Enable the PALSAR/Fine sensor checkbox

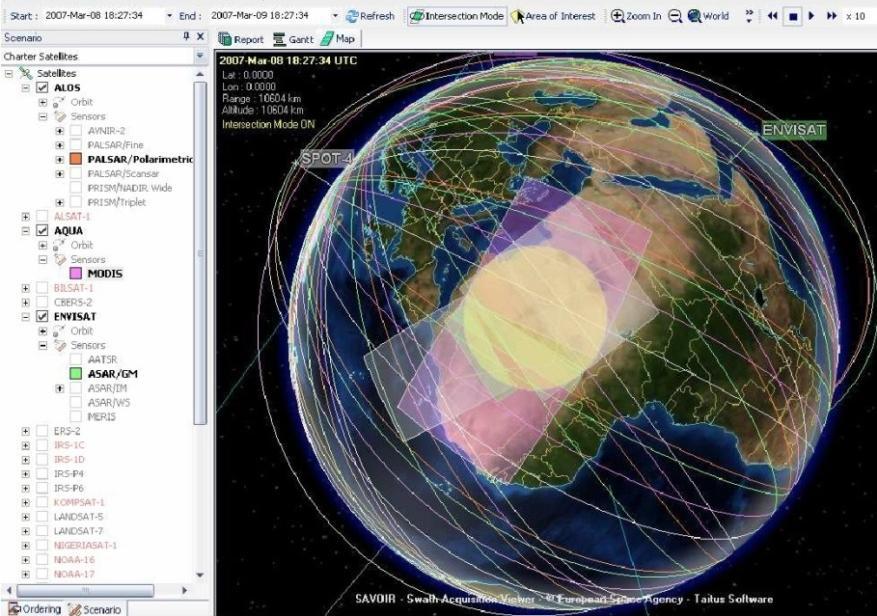[x=76, y=145]
